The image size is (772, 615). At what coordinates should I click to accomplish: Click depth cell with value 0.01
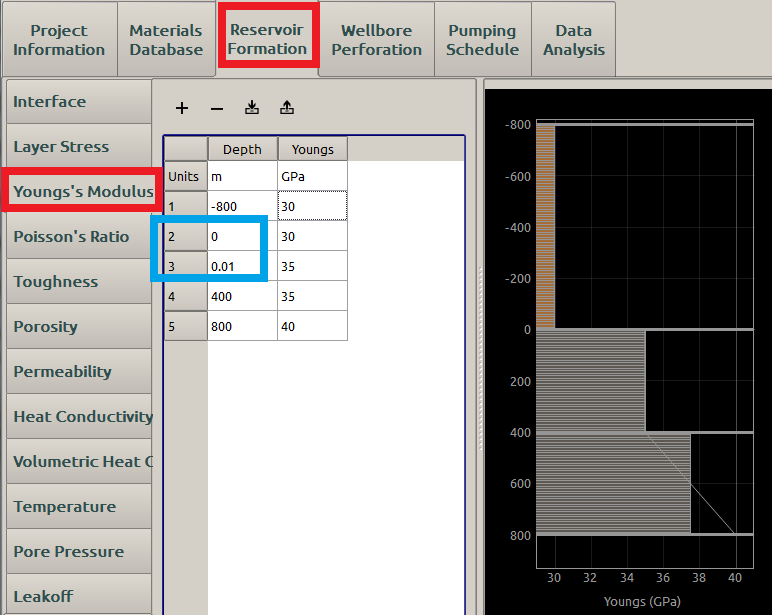(242, 266)
